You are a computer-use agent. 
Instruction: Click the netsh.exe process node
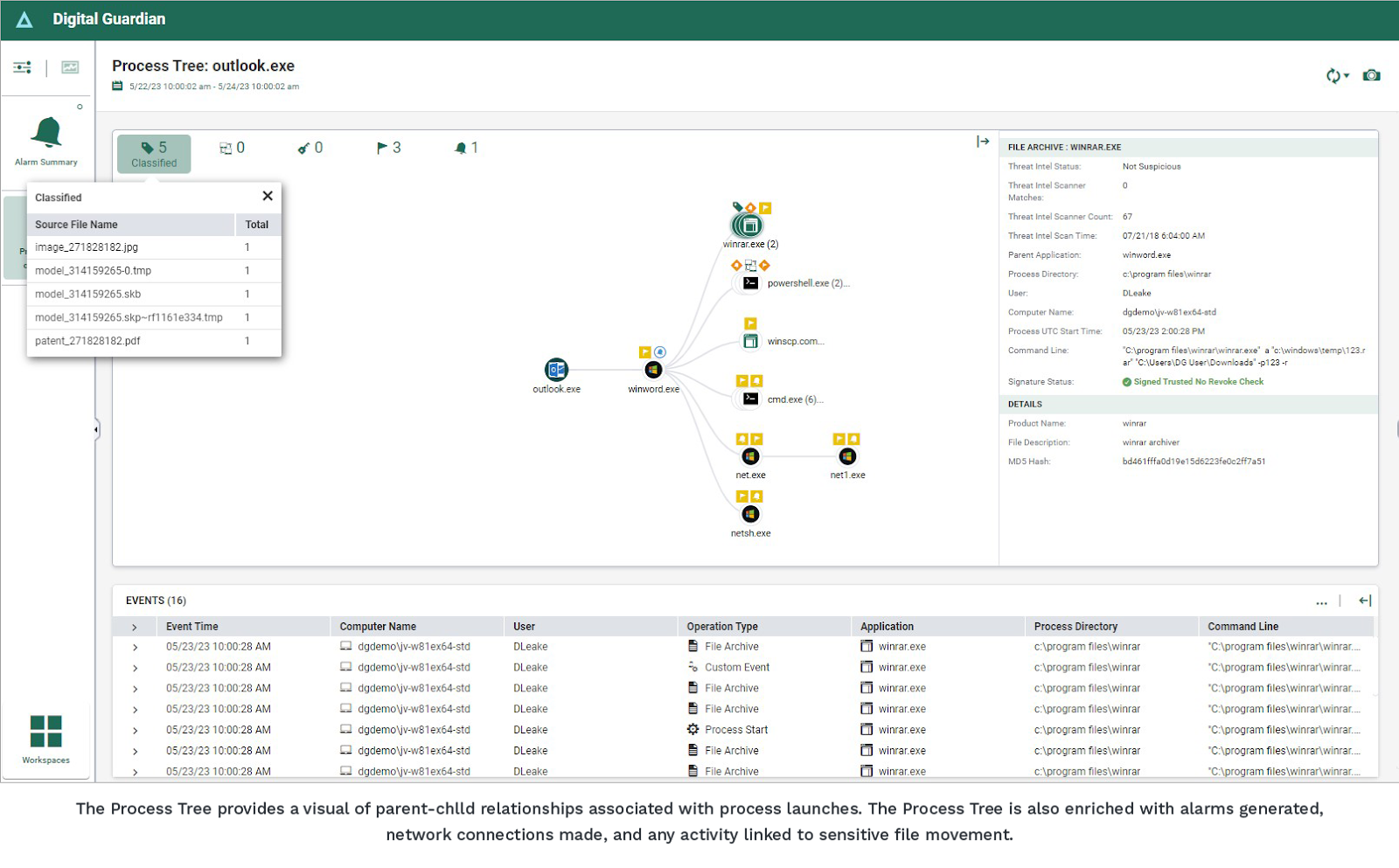(750, 514)
